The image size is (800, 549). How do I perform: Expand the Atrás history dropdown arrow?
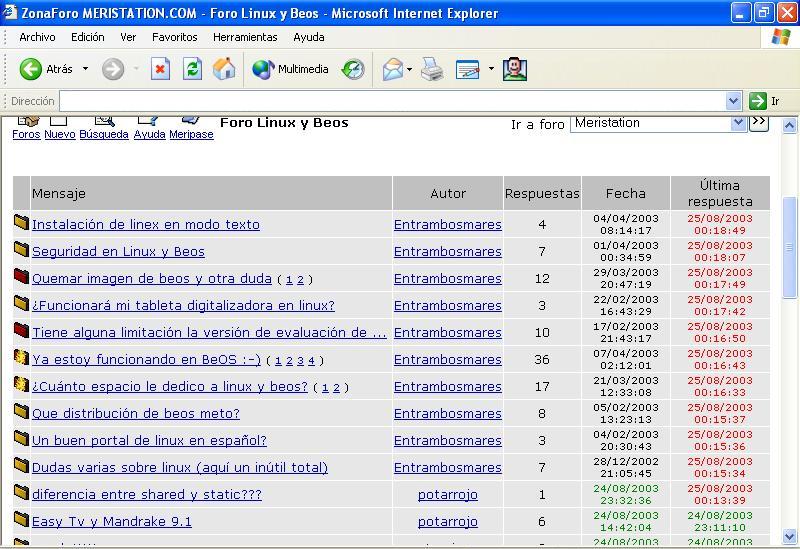[x=85, y=68]
